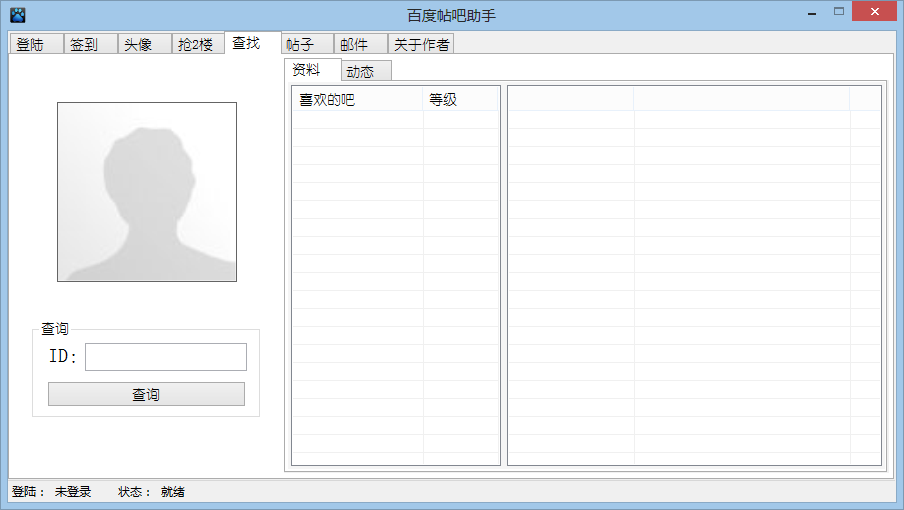
Task: Open the 登陆 tab
Action: point(36,44)
